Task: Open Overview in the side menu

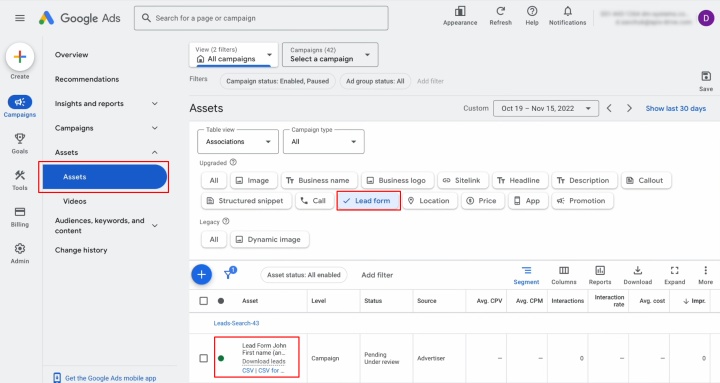Action: pos(72,55)
